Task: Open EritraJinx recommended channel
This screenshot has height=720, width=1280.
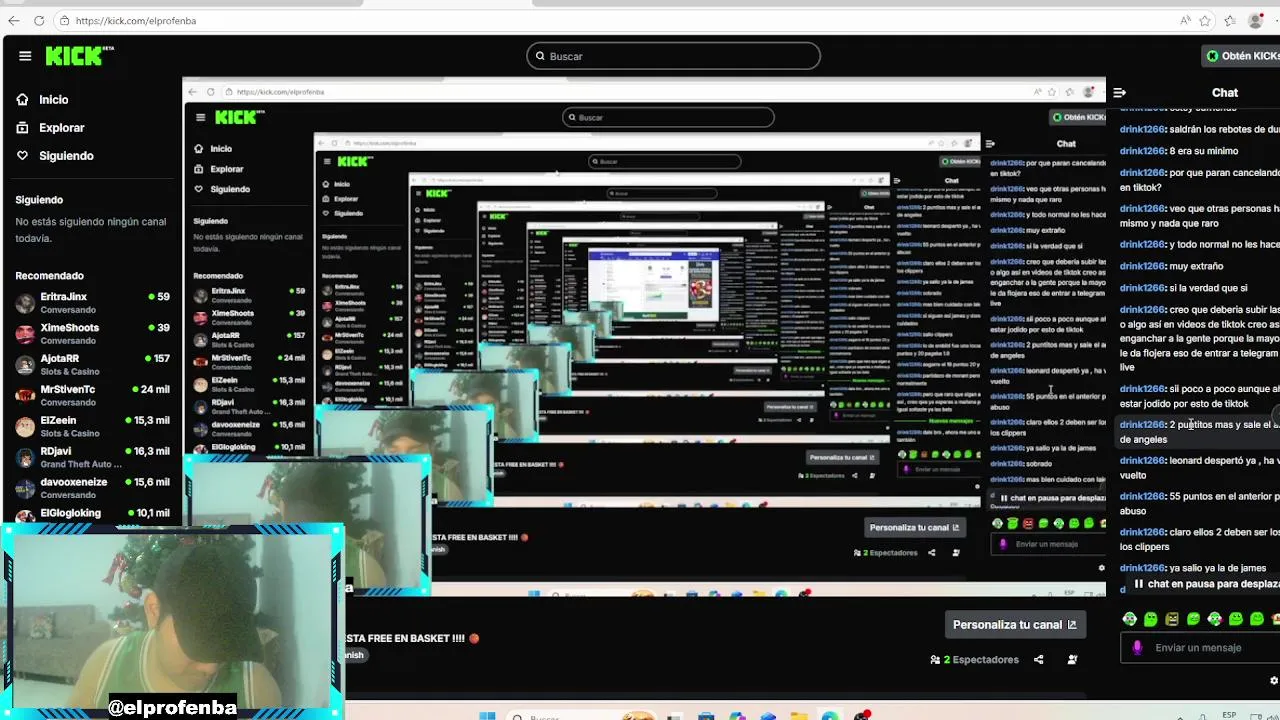Action: pyautogui.click(x=92, y=303)
